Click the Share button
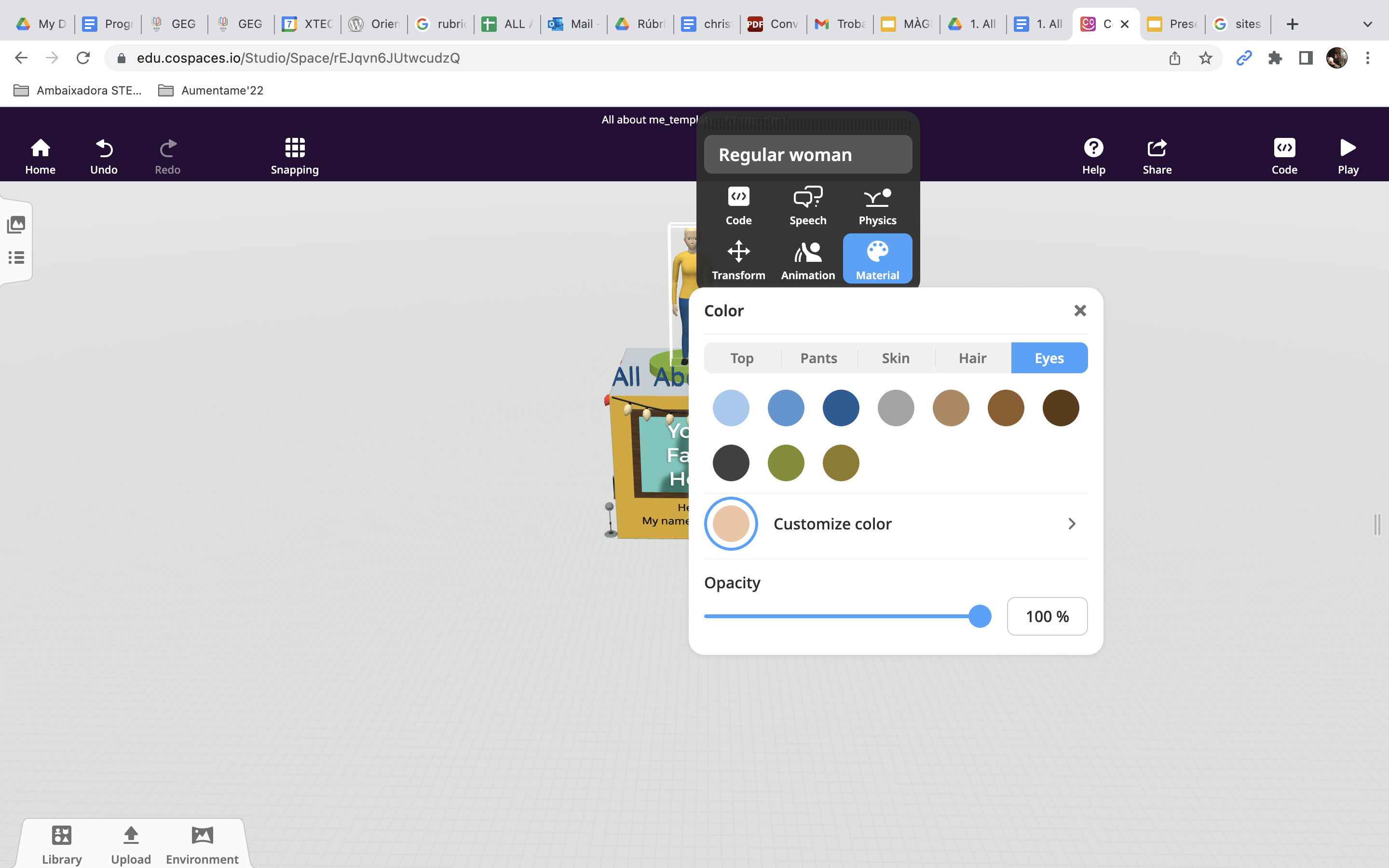 1157,154
